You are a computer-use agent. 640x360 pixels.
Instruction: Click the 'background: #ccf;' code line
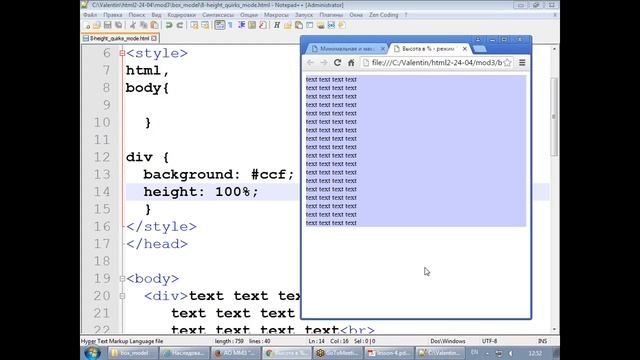(218, 175)
